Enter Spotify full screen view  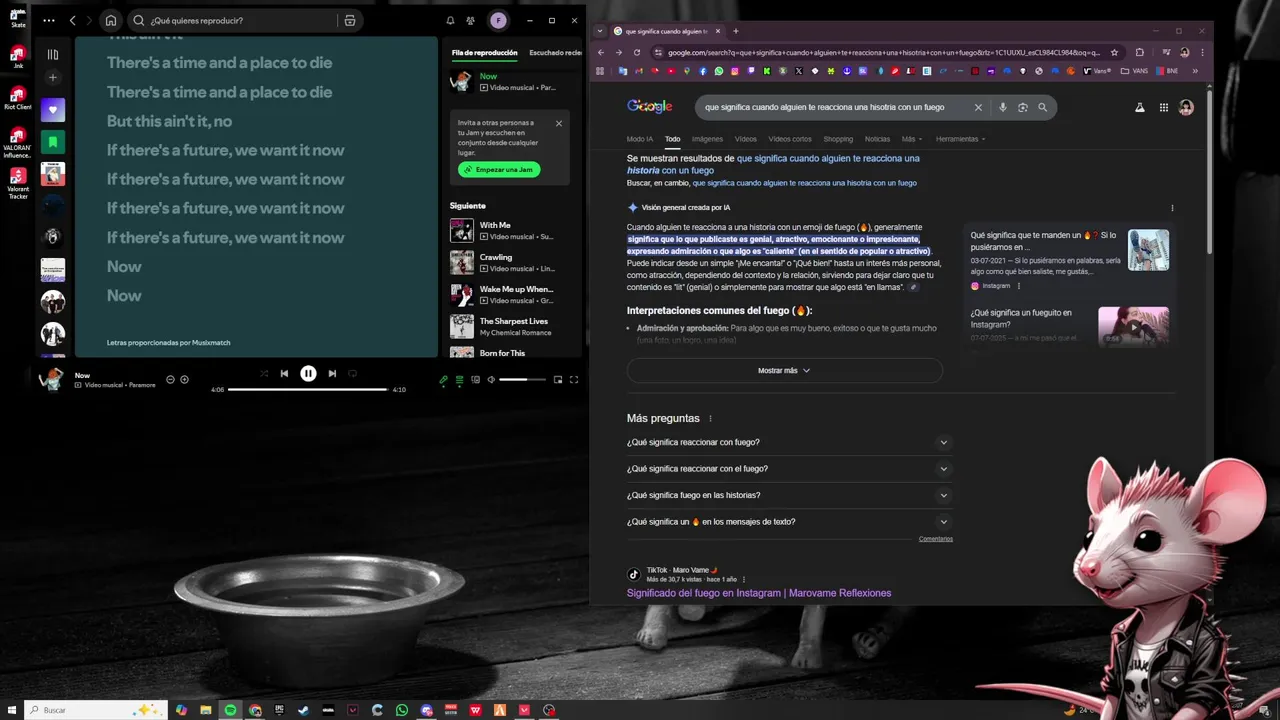point(574,380)
